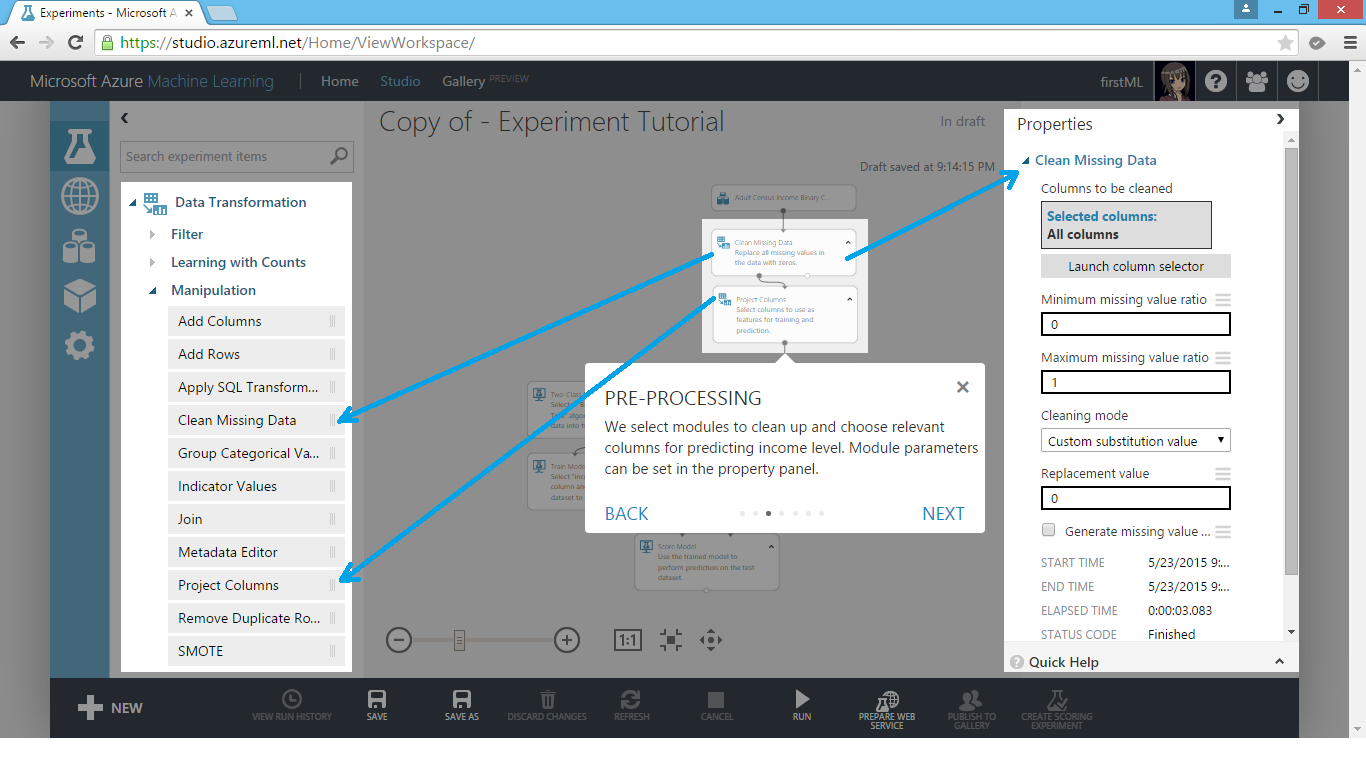The height and width of the screenshot is (768, 1366).
Task: Collapse the module palette left chevron
Action: pyautogui.click(x=125, y=118)
